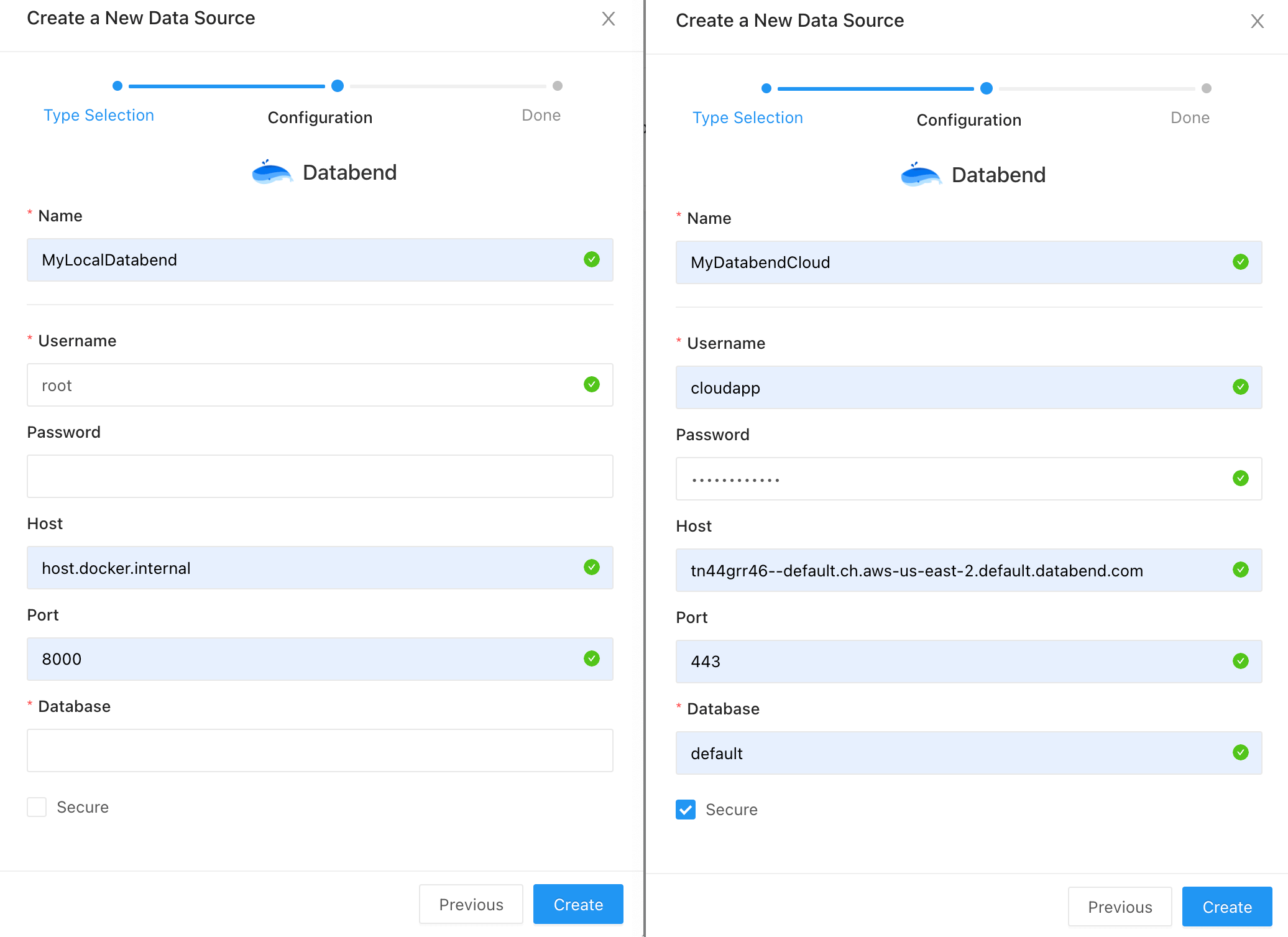Click the Secure label text in left dialog
1288x937 pixels.
coord(83,807)
